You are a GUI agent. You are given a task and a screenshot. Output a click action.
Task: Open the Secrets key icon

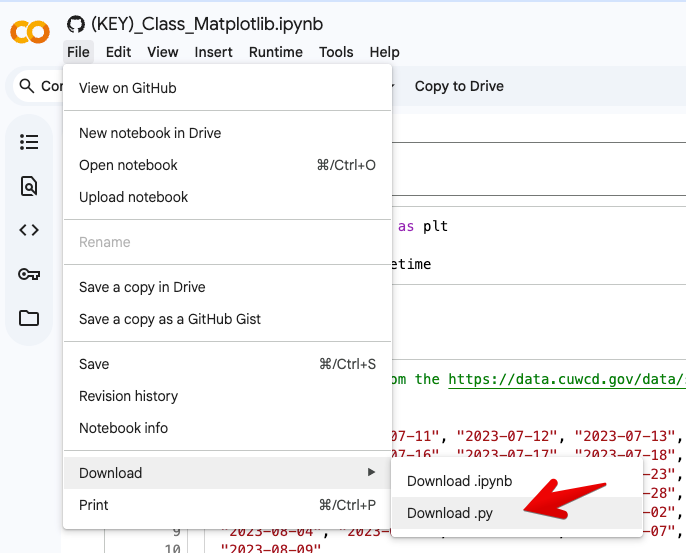(x=29, y=274)
